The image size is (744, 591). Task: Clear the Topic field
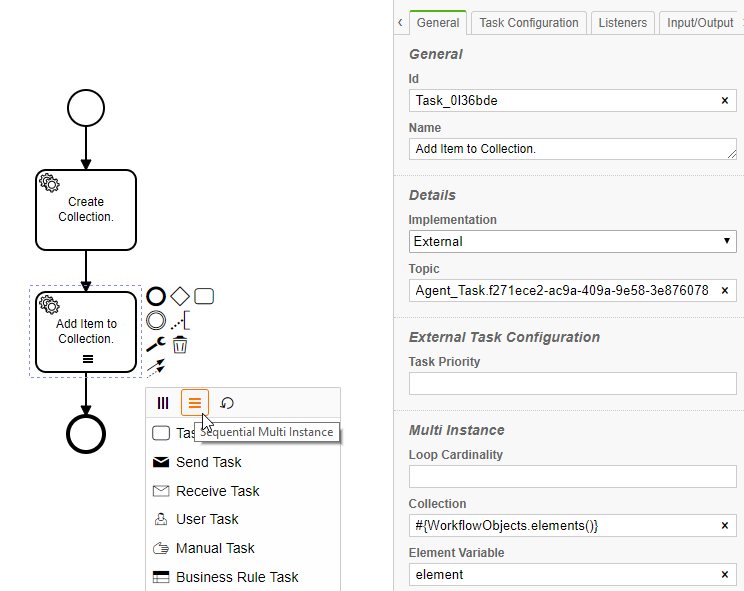tap(724, 291)
